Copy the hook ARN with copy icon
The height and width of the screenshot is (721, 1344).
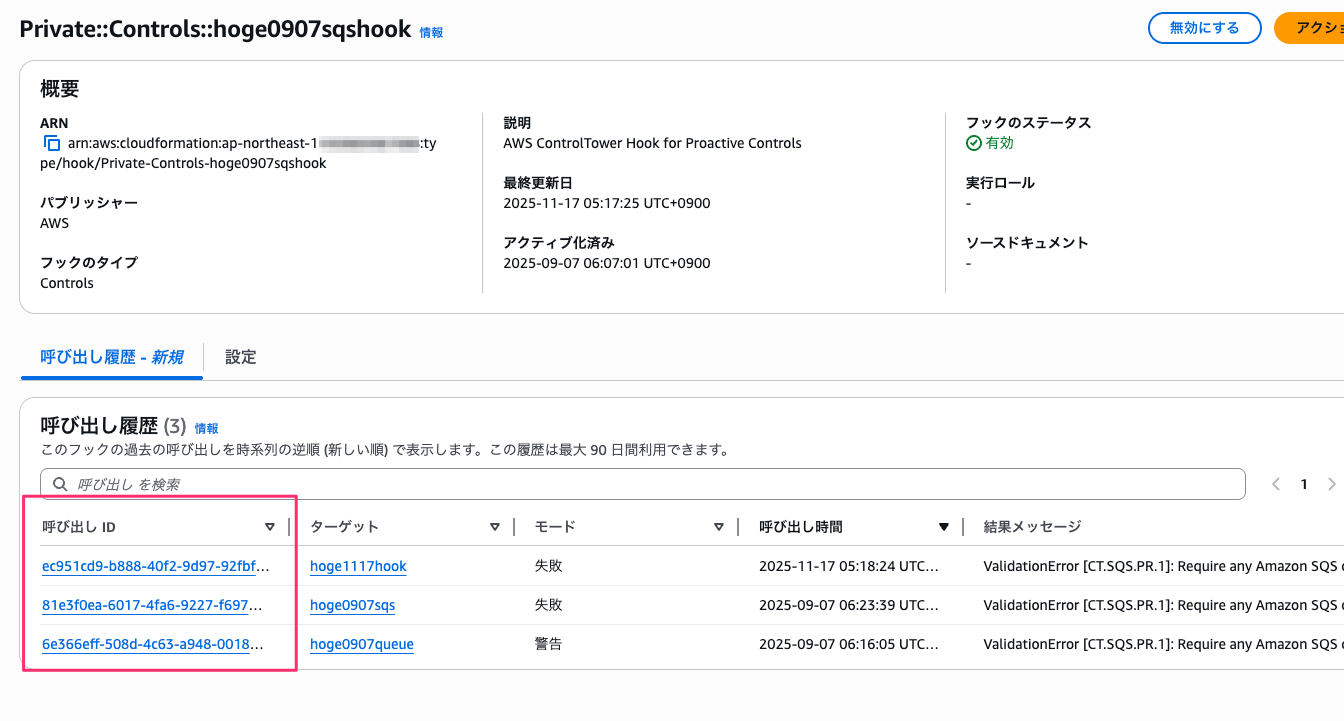point(52,143)
